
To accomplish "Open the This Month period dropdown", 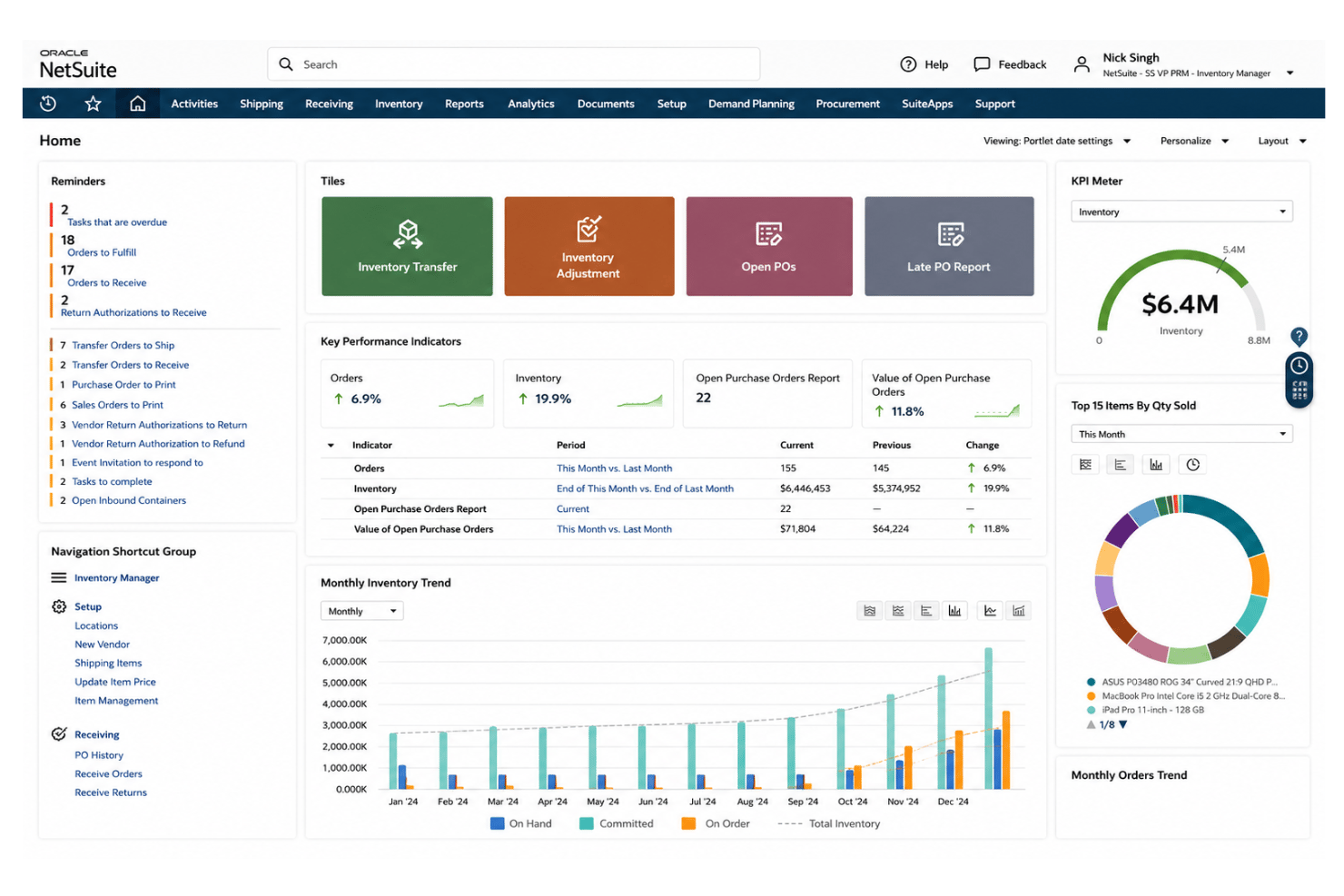I will pos(1181,434).
